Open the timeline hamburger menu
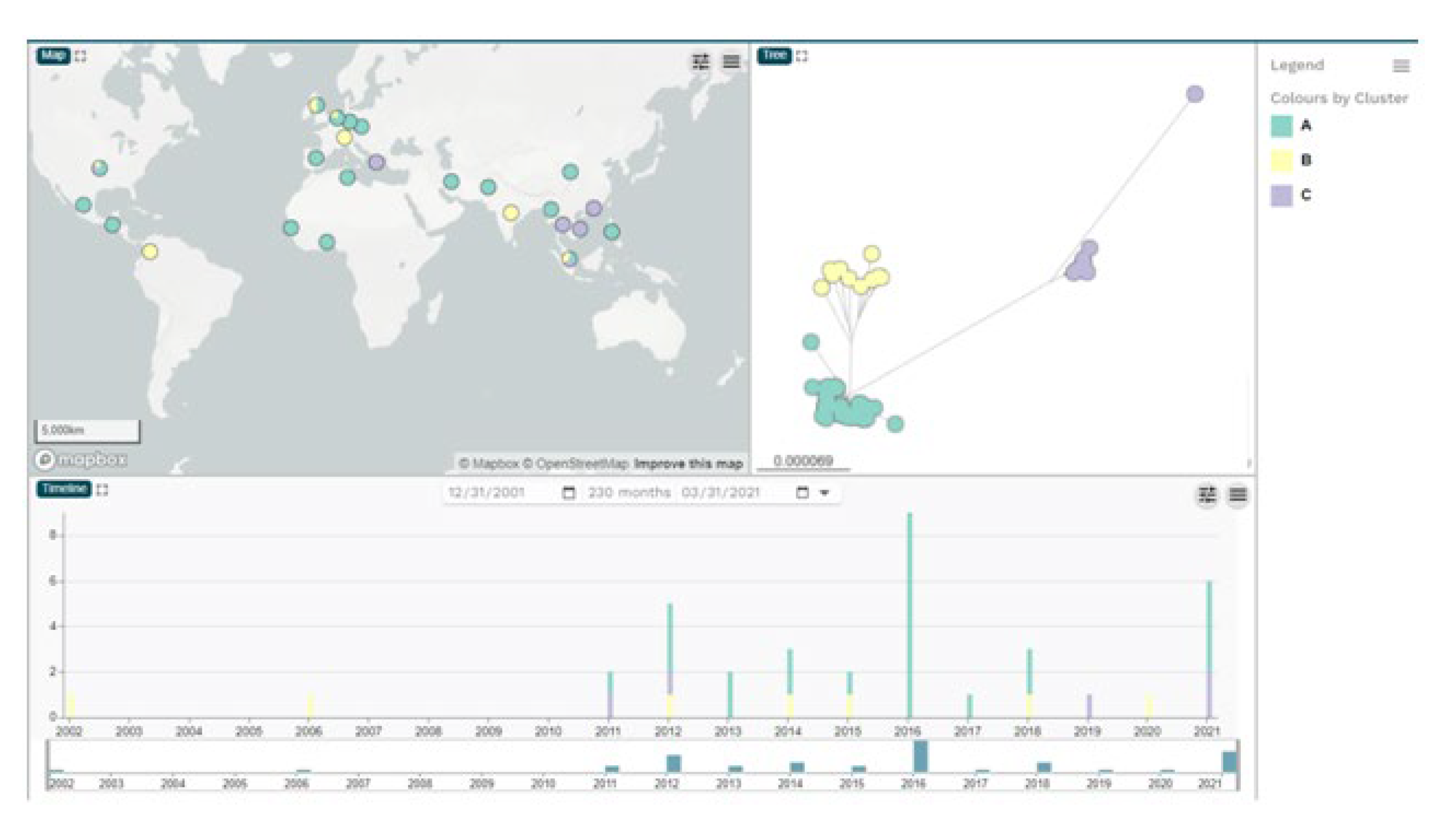The width and height of the screenshot is (1441, 840). point(1238,495)
